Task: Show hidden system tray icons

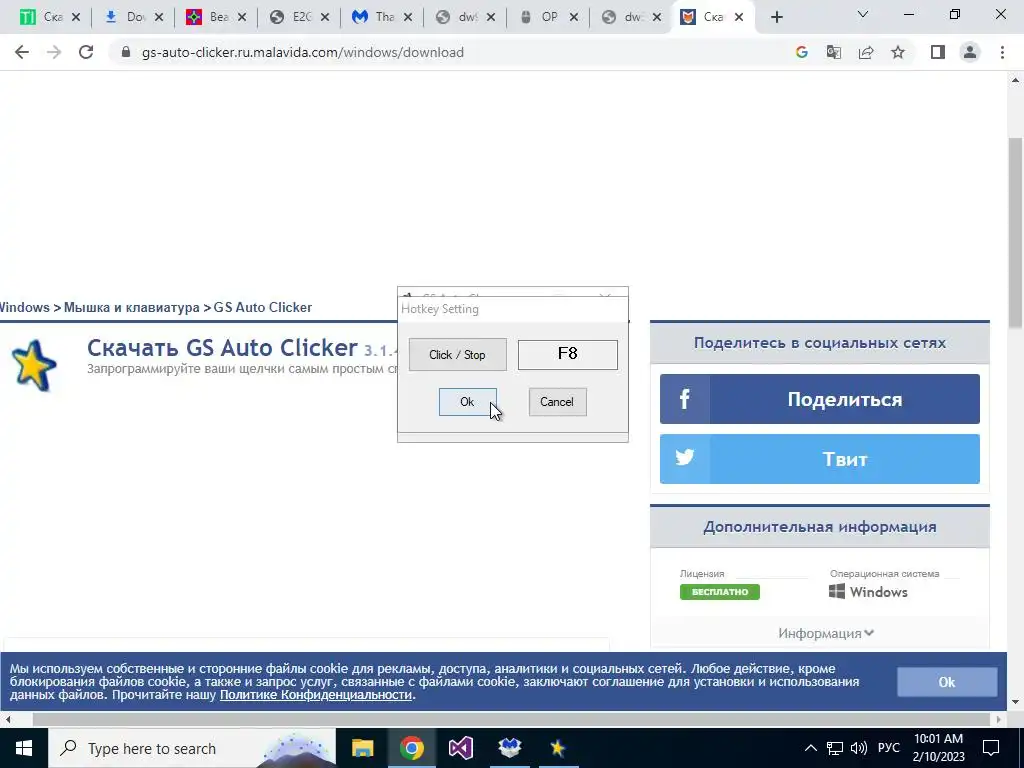Action: [810, 748]
